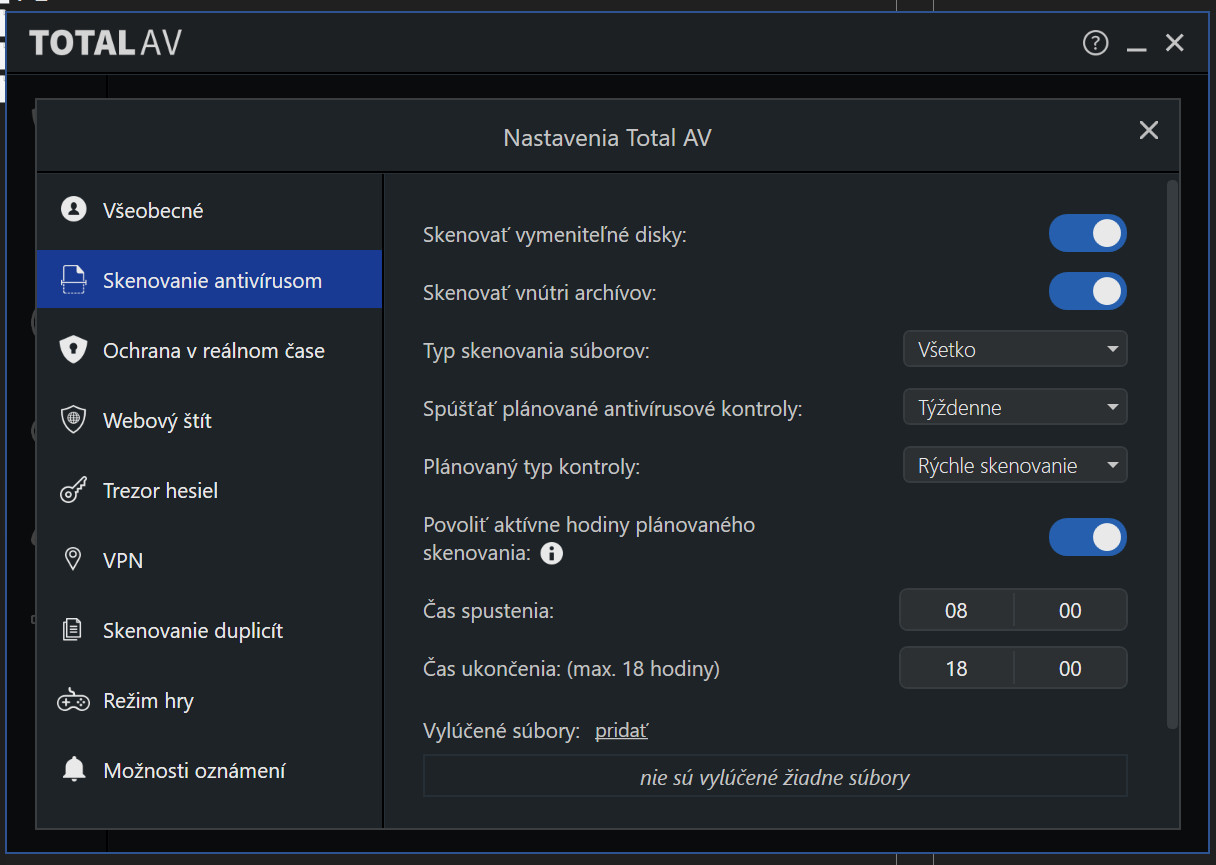Click the info icon beside aktívne hodiny
The image size is (1216, 865).
coord(552,552)
